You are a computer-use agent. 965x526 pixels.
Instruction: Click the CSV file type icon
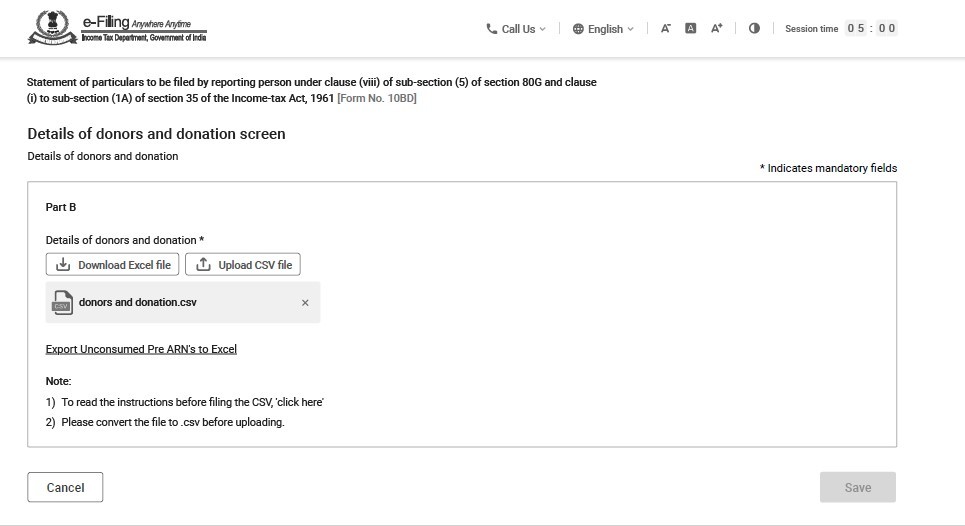63,302
